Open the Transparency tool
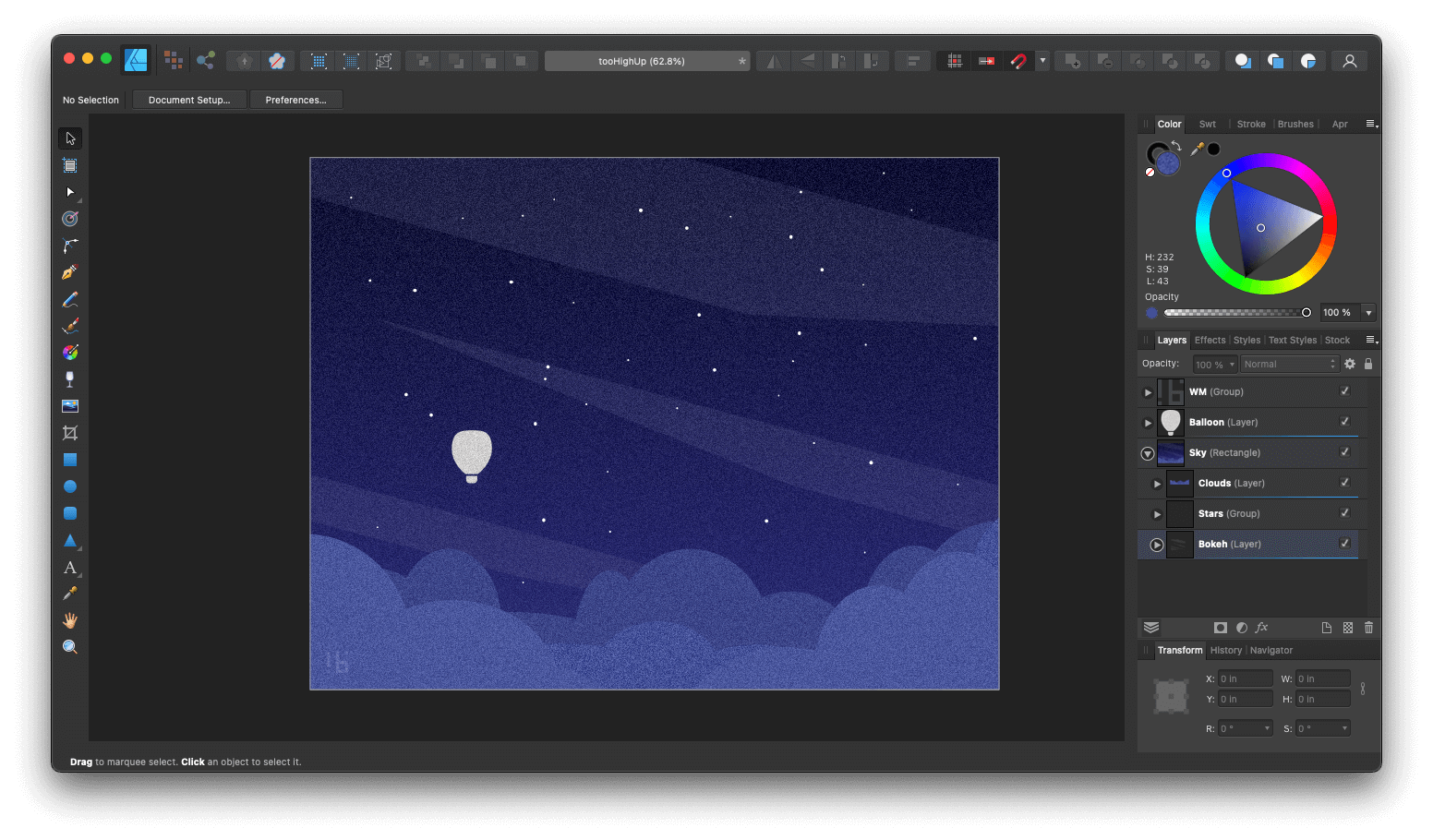Image resolution: width=1433 pixels, height=840 pixels. click(69, 378)
